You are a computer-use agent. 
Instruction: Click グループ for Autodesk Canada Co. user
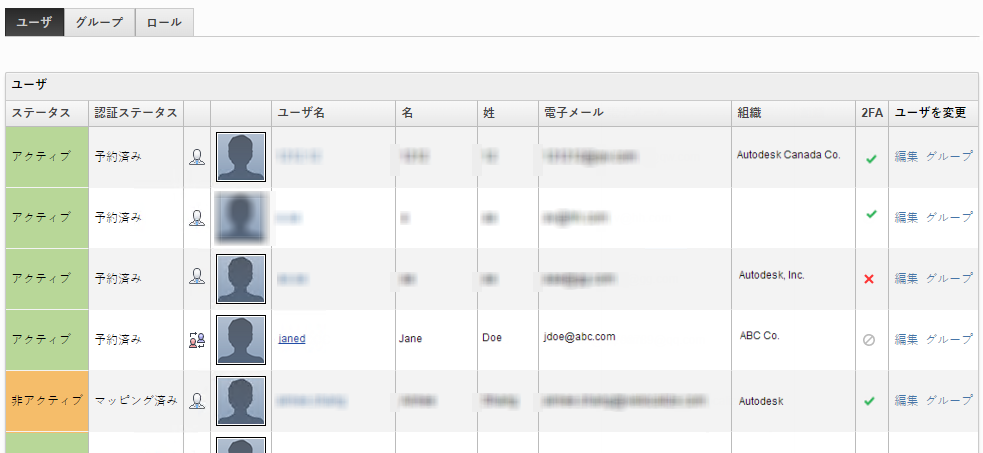click(949, 156)
